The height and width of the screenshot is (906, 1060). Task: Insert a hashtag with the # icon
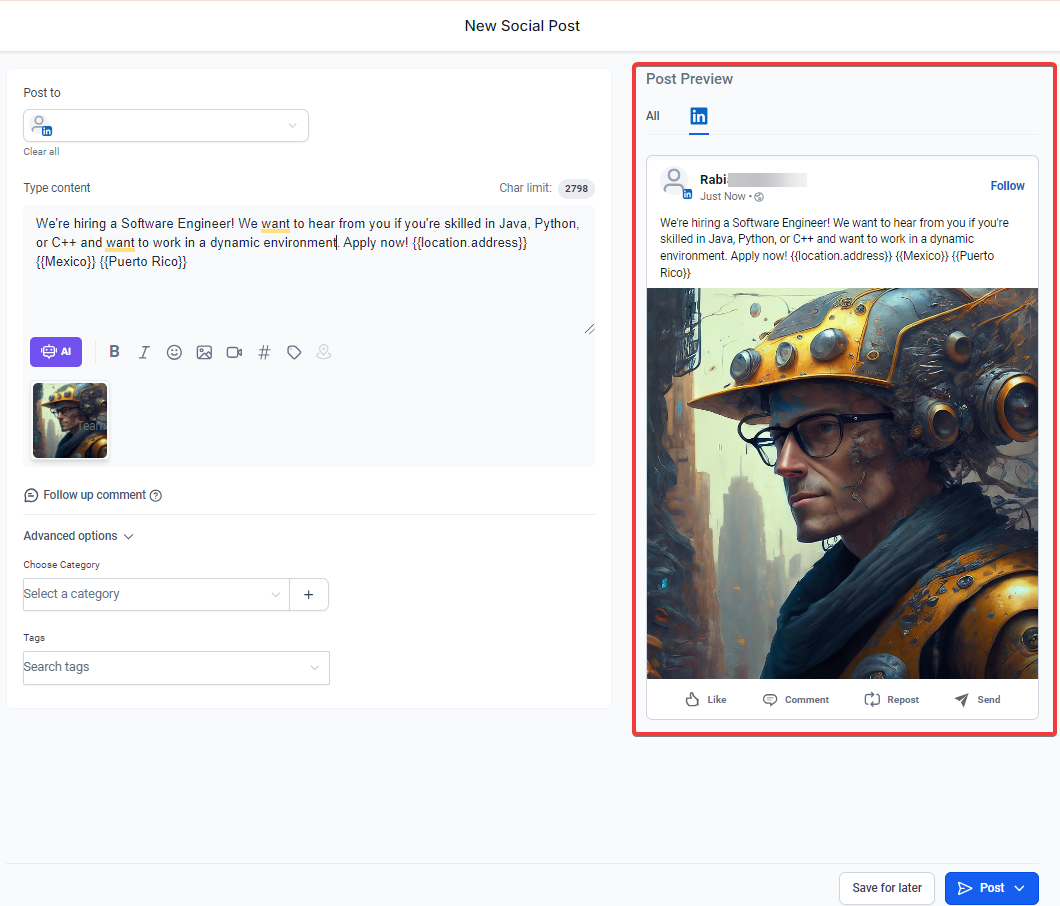click(264, 352)
